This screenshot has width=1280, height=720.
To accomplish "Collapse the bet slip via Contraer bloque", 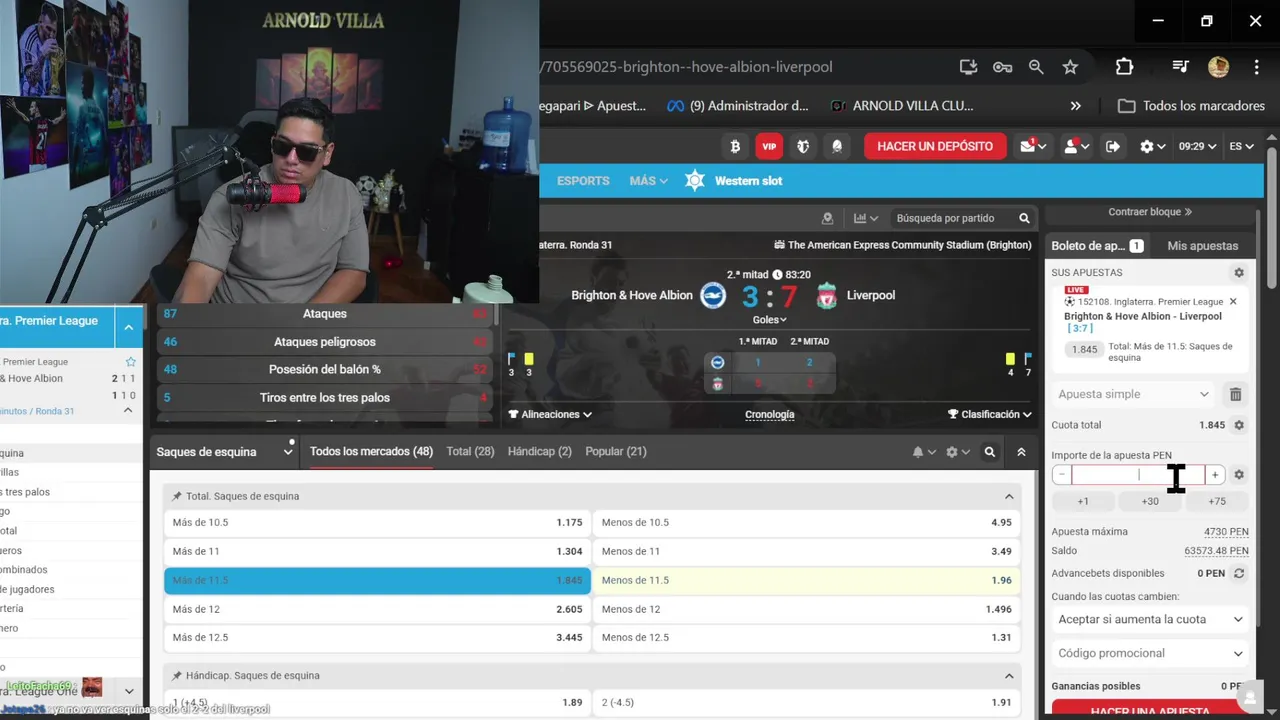I will point(1150,212).
